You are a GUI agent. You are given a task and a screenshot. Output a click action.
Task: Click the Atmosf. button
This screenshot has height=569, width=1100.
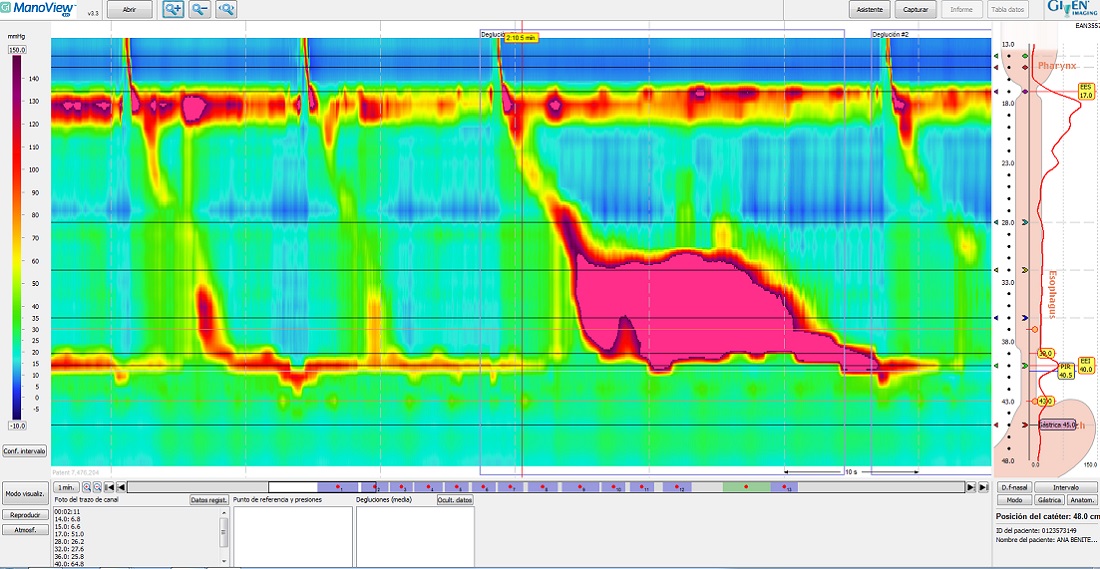pyautogui.click(x=25, y=530)
